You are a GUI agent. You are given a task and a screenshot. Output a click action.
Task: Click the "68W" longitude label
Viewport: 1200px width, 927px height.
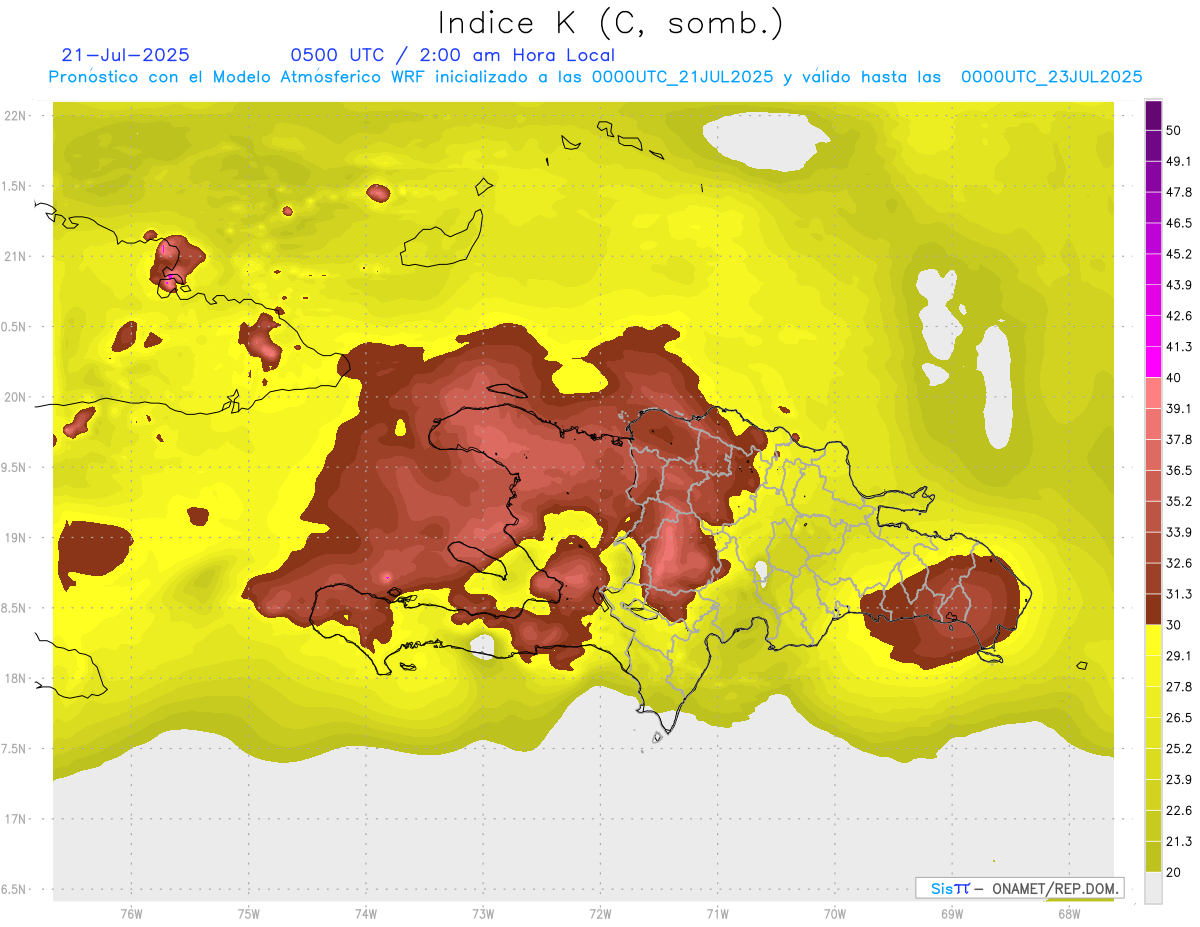[1068, 913]
